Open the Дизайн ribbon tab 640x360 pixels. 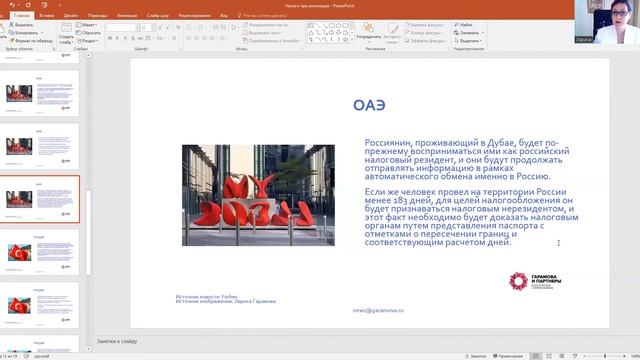(x=71, y=16)
